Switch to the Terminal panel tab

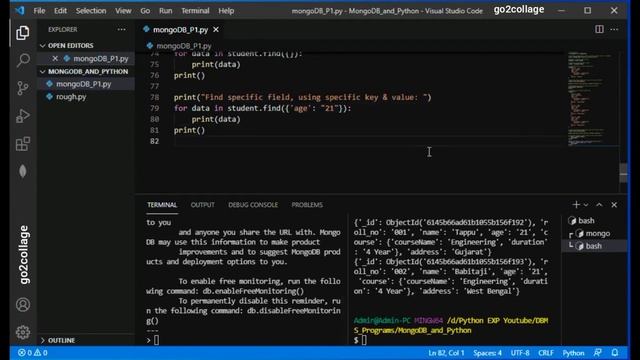coord(162,205)
